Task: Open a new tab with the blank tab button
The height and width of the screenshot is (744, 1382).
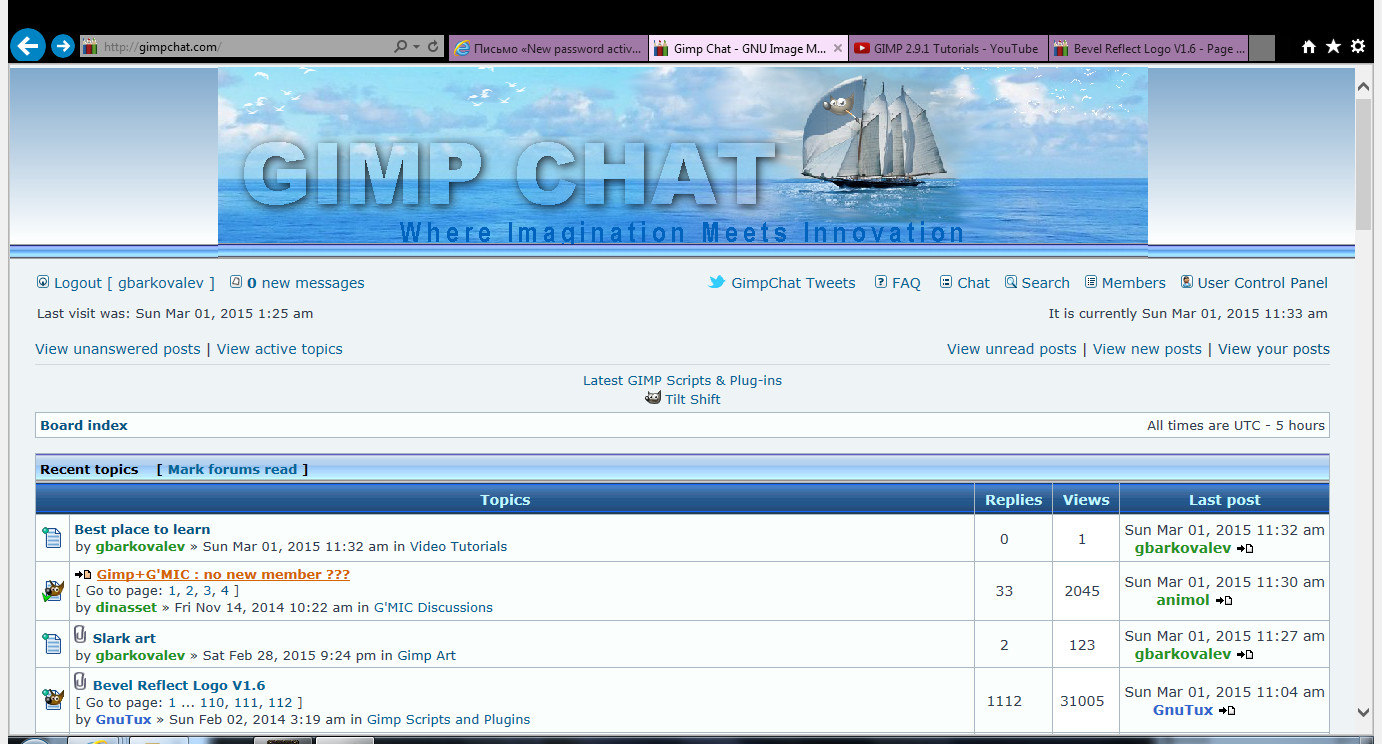Action: click(x=1262, y=48)
